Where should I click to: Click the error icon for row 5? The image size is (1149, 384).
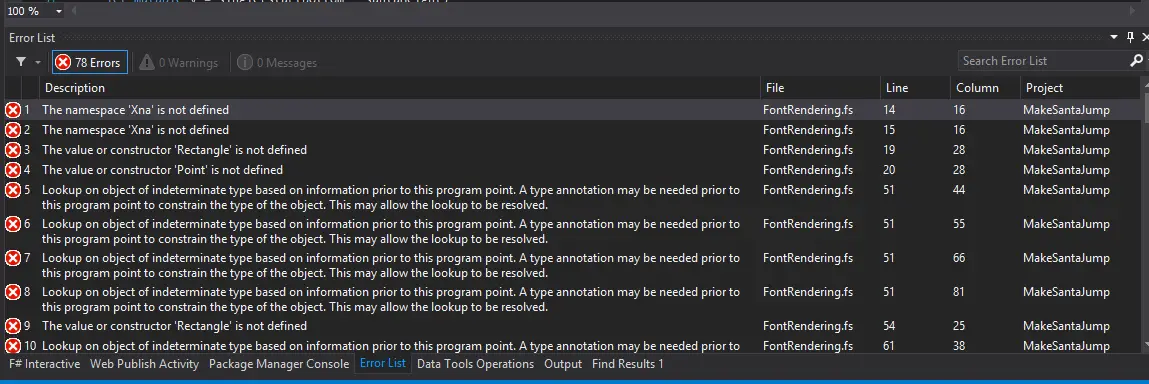pos(13,190)
